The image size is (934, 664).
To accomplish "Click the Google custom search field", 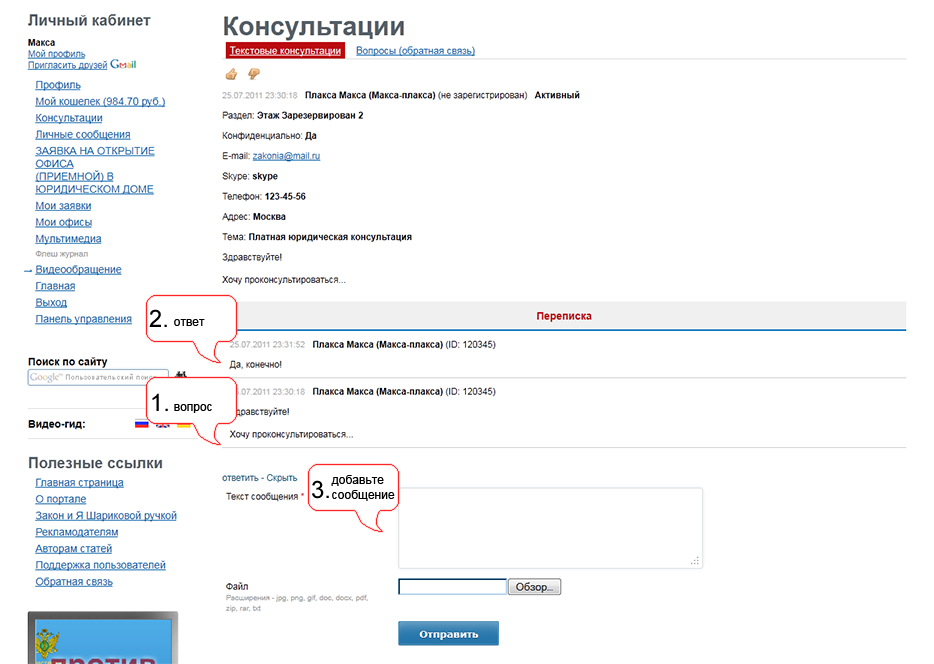I will (97, 376).
